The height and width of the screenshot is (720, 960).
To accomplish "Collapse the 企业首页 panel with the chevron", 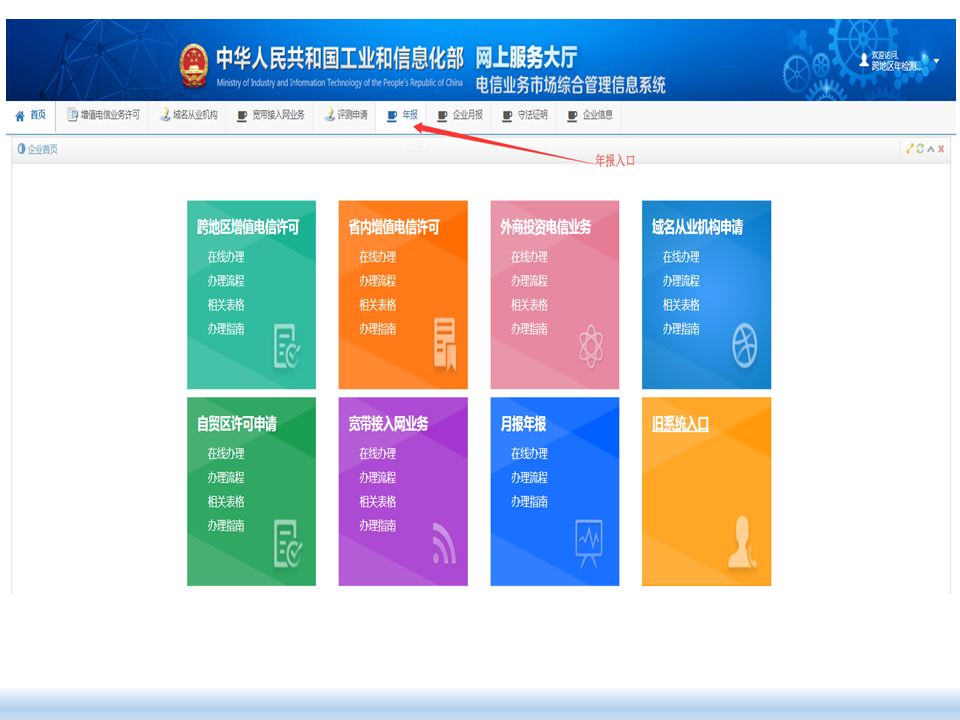I will click(x=931, y=149).
